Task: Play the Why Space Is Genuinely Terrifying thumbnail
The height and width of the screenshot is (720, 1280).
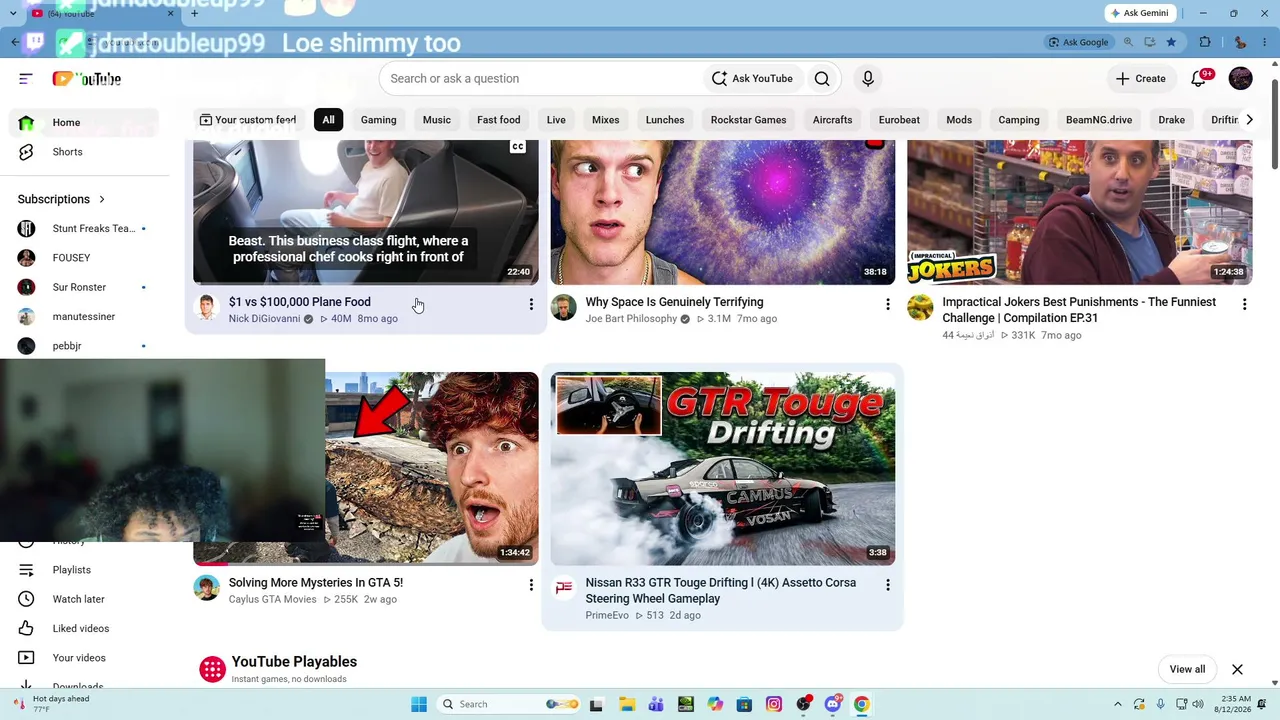Action: (723, 212)
